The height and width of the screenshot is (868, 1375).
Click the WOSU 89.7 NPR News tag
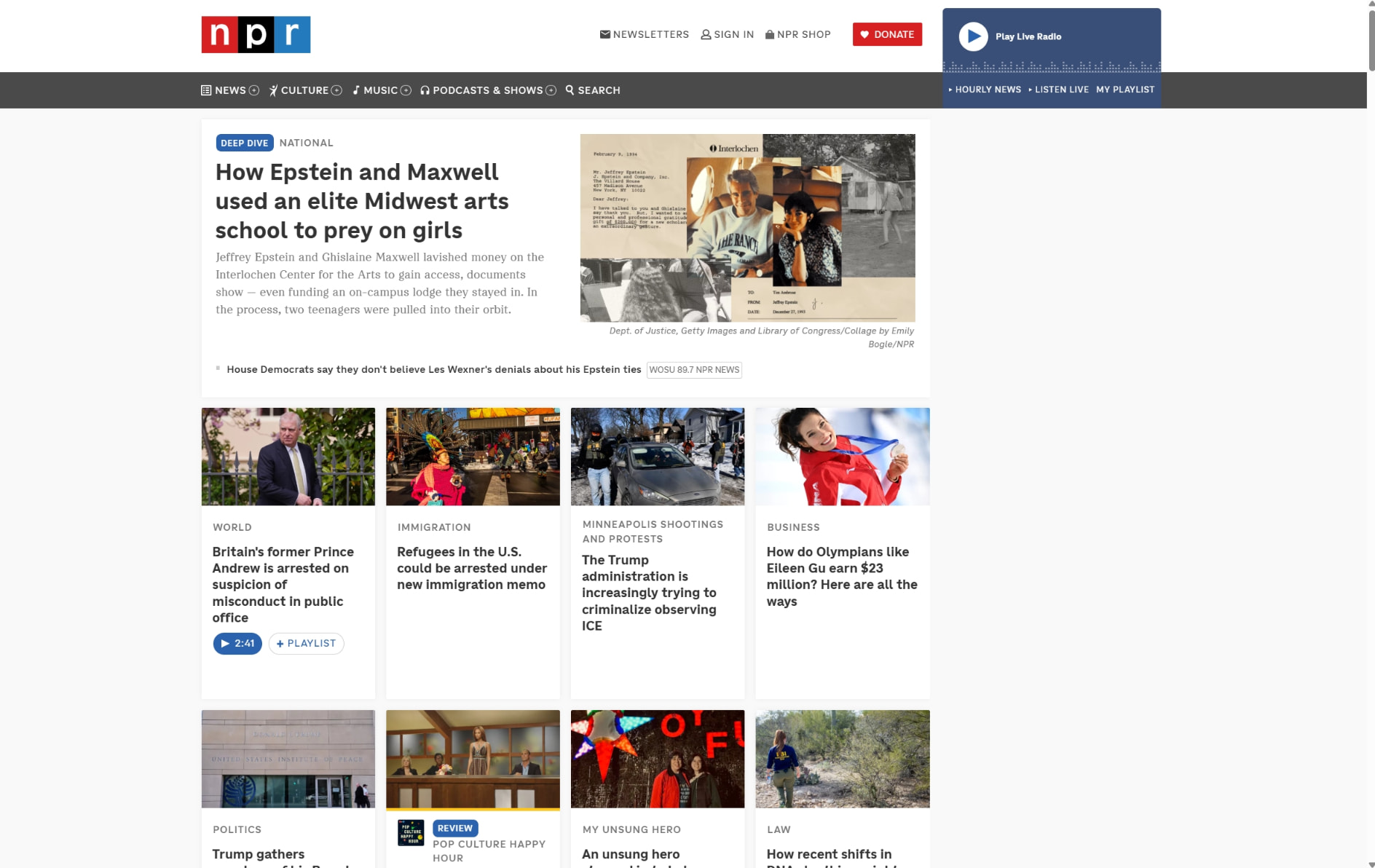click(x=694, y=370)
